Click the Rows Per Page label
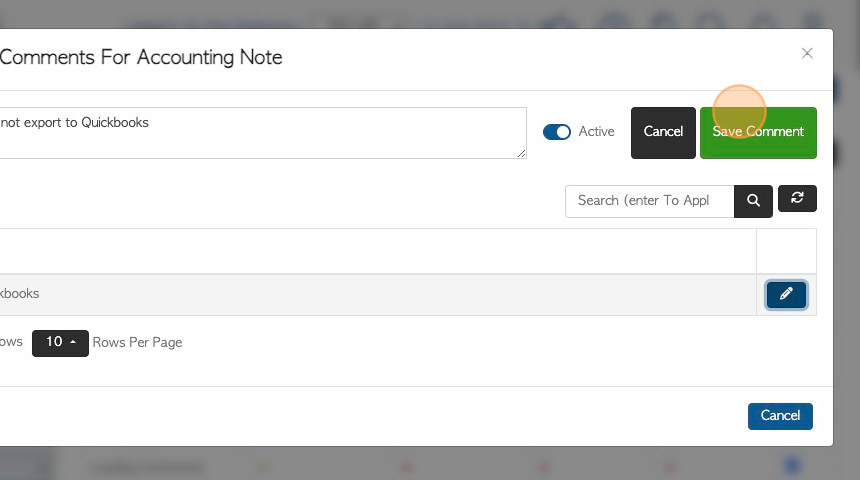The height and width of the screenshot is (480, 860). coord(137,343)
